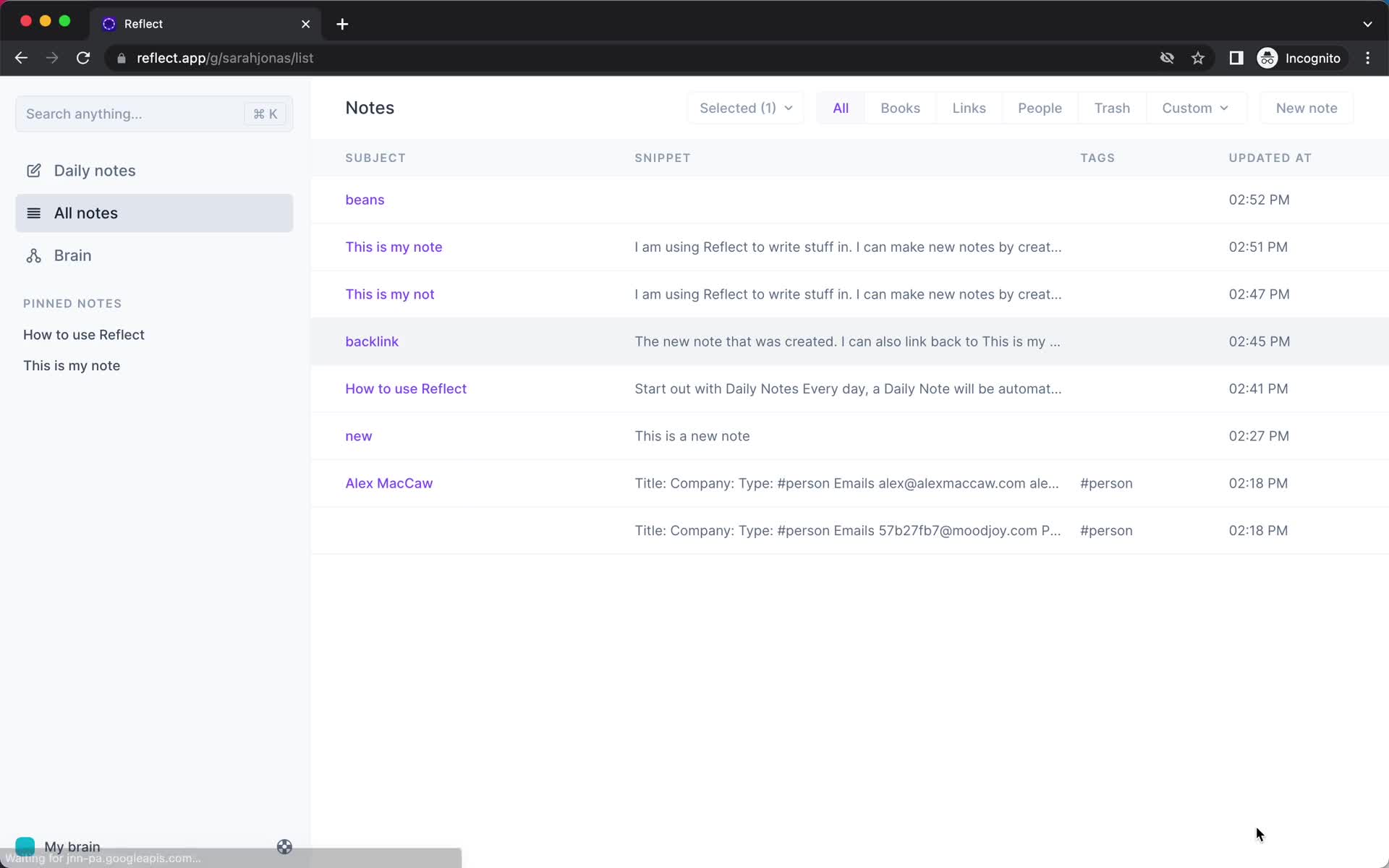Viewport: 1389px width, 868px height.
Task: Click the My brain teal avatar
Action: [25, 846]
